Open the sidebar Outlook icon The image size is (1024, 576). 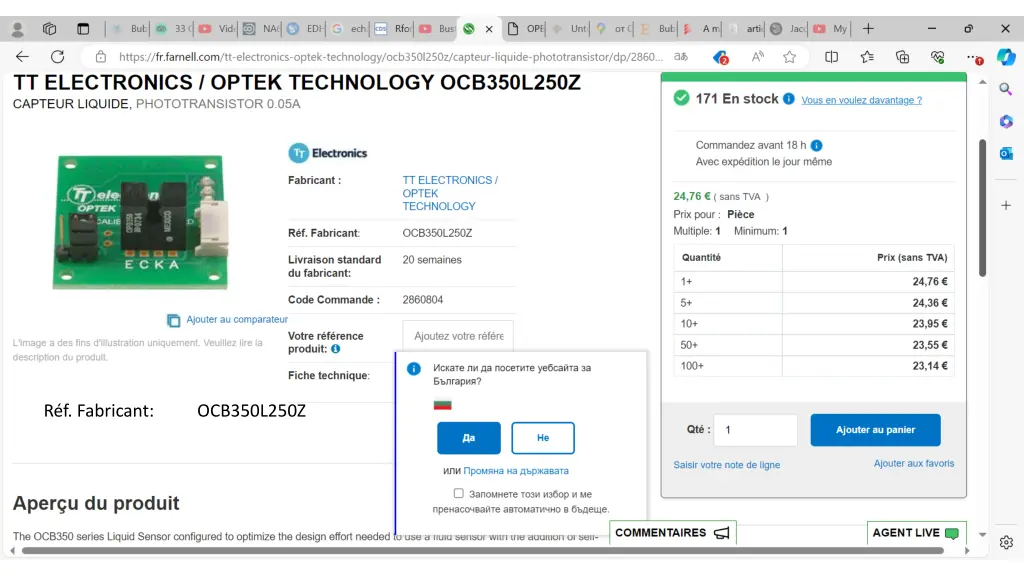[1006, 153]
